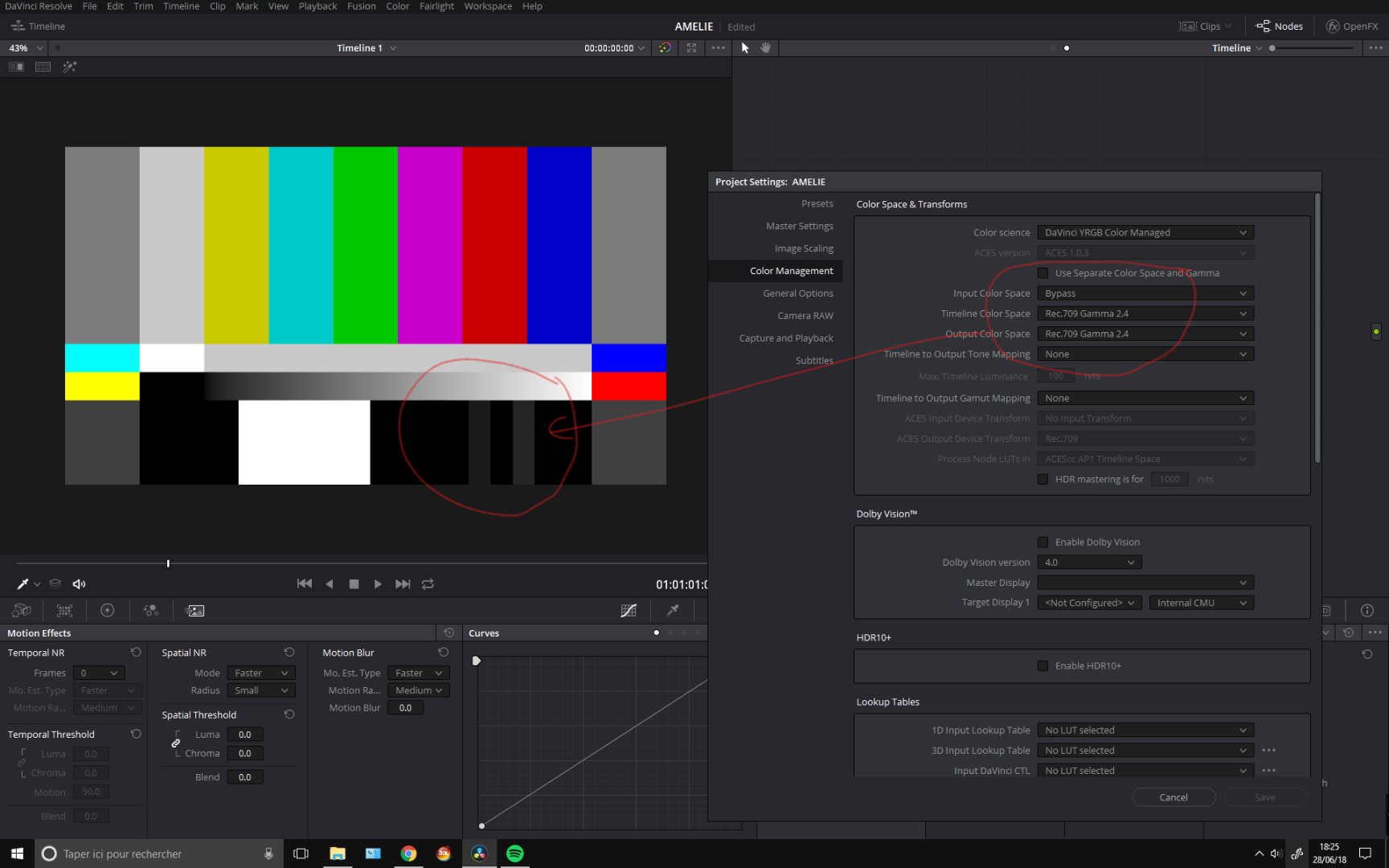Enable HDR10+ checkbox
The width and height of the screenshot is (1389, 868).
point(1043,666)
